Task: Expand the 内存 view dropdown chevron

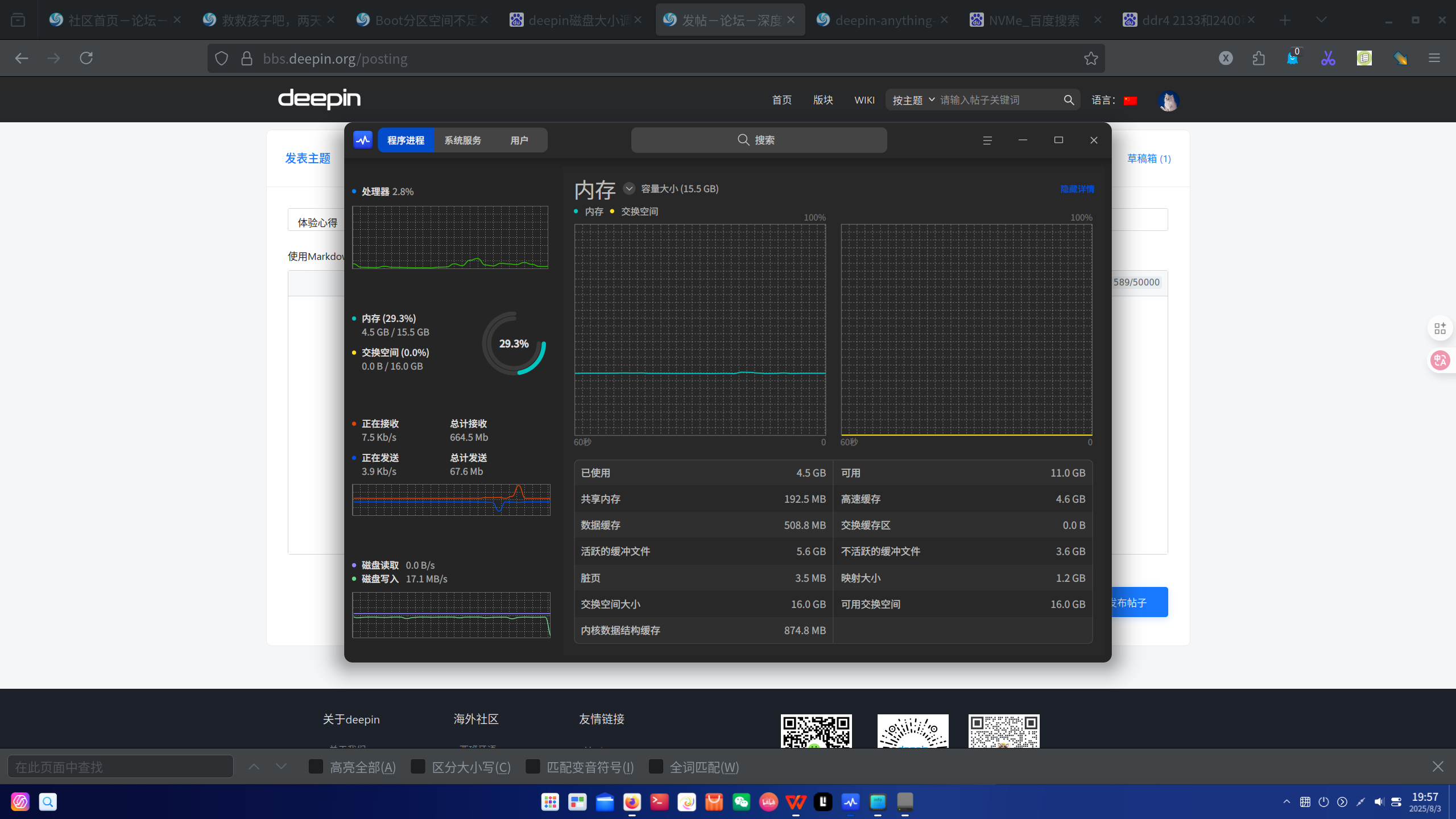Action: [628, 188]
